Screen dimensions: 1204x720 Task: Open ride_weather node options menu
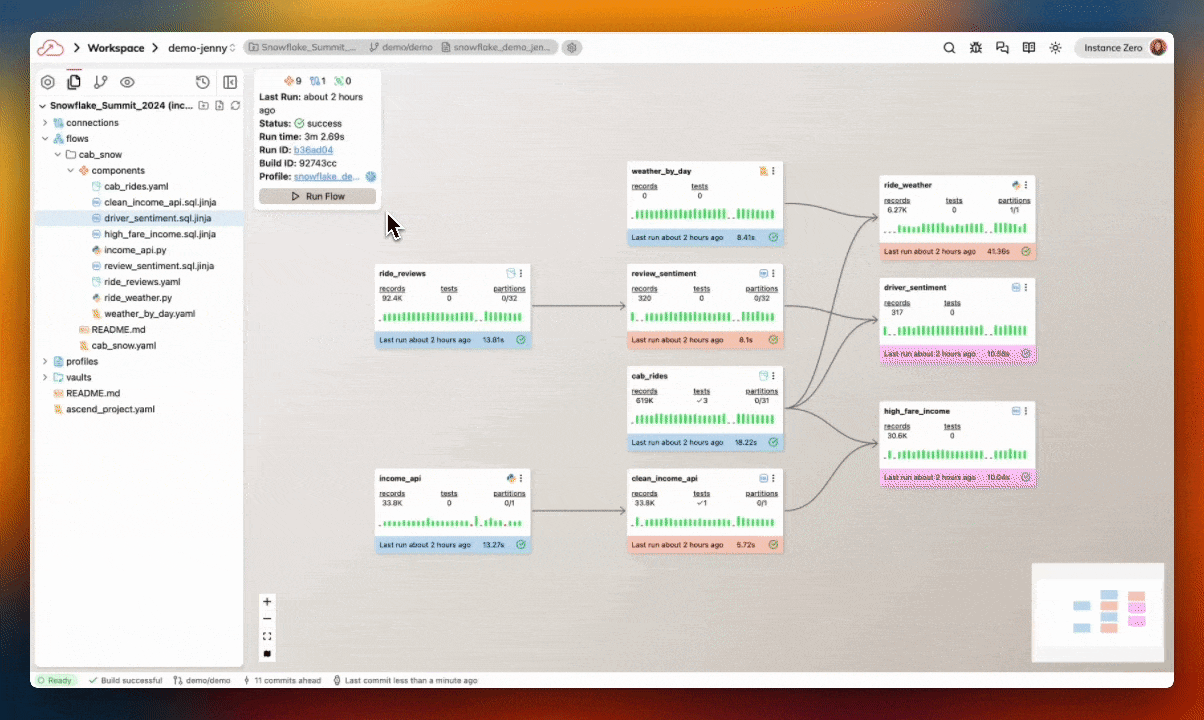pyautogui.click(x=1026, y=185)
